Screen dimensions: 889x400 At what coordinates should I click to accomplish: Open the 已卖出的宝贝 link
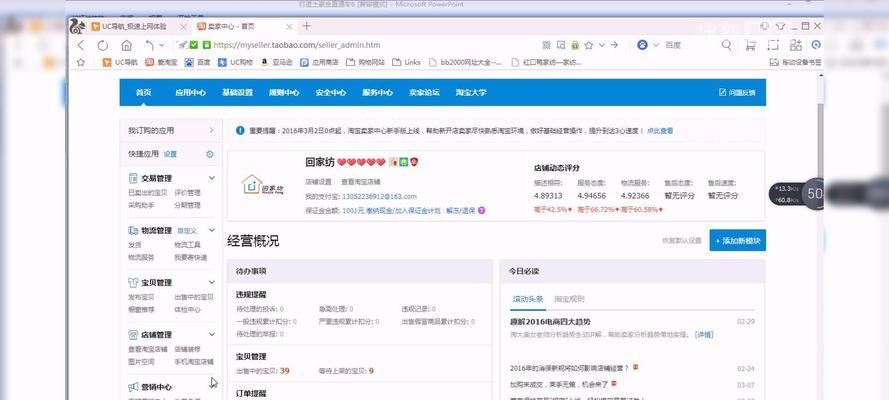147,193
